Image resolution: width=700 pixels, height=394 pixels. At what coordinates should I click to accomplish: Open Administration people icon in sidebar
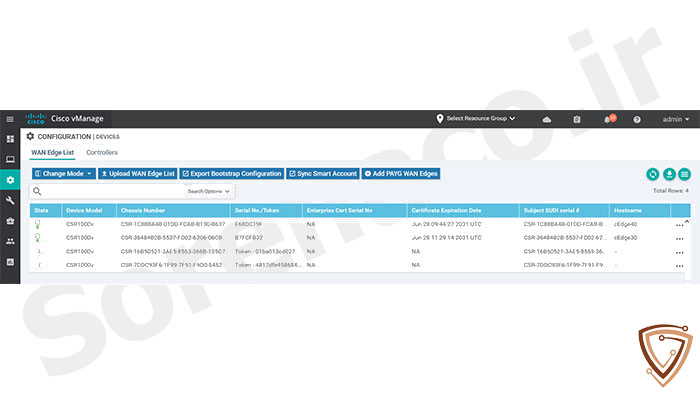click(10, 241)
